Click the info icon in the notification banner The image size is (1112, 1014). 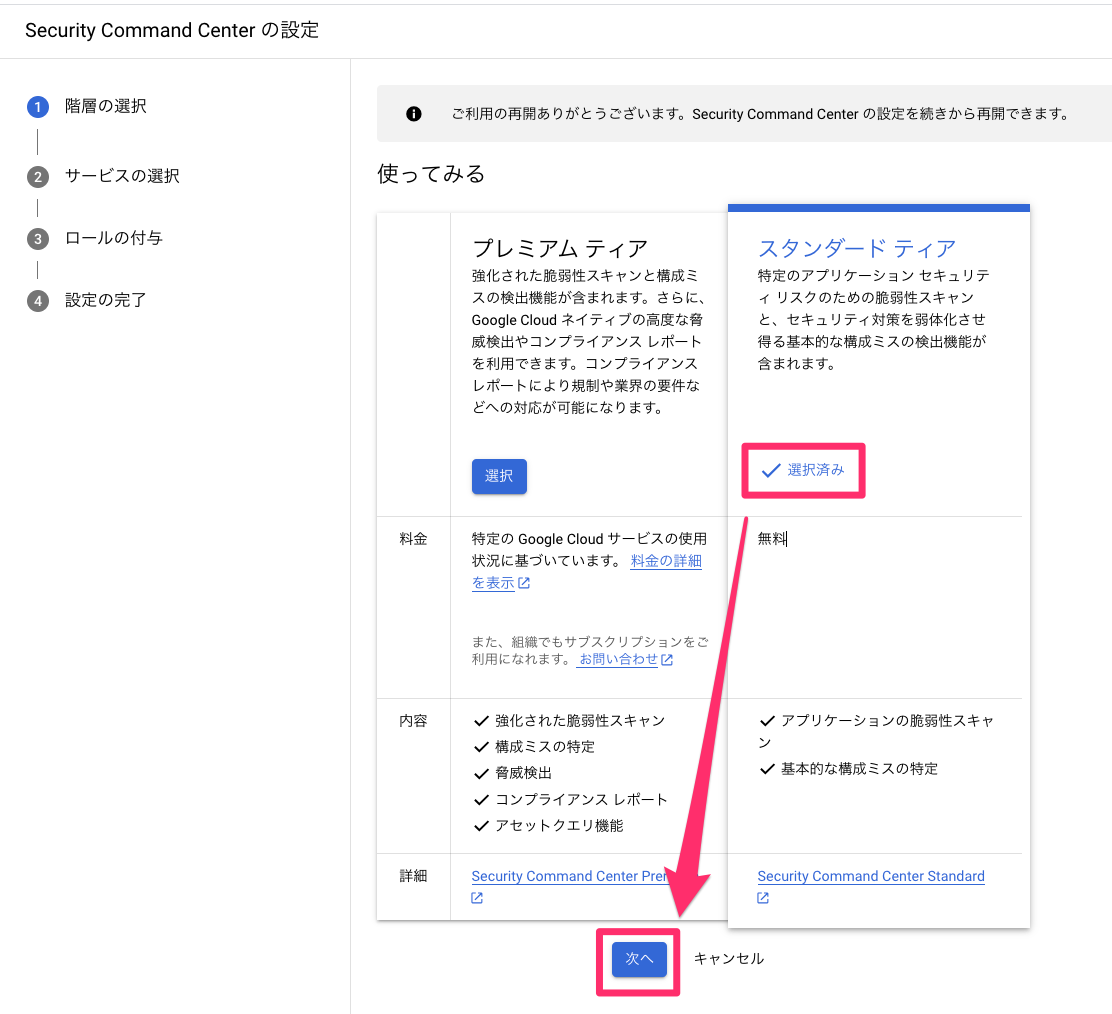415,113
